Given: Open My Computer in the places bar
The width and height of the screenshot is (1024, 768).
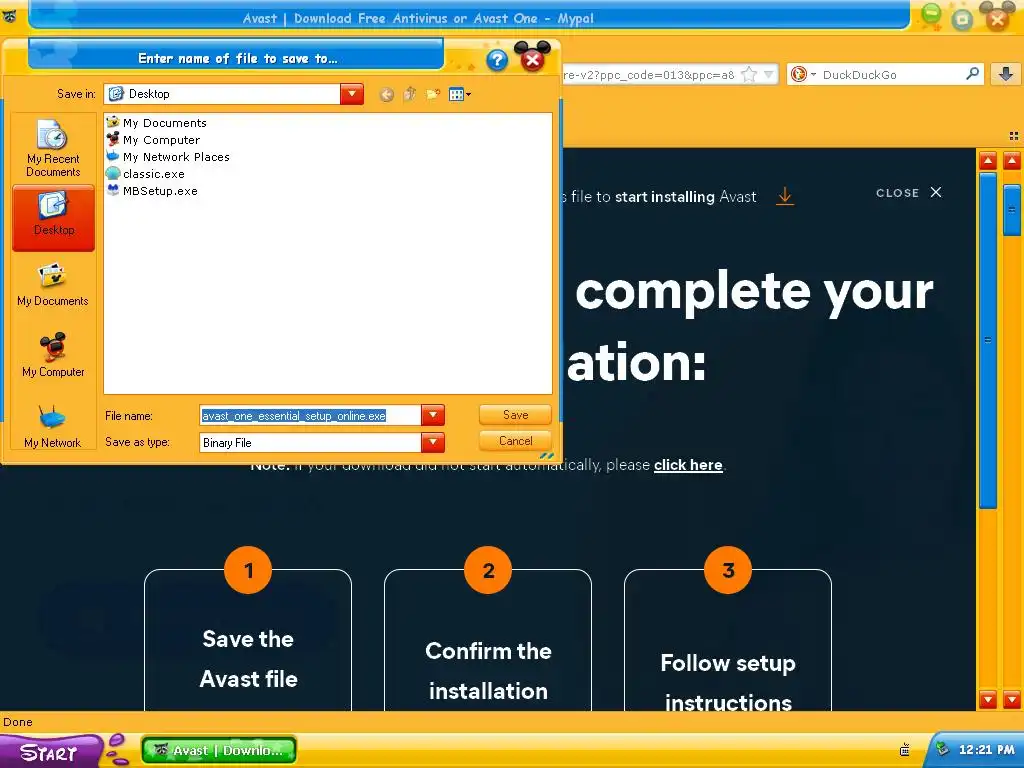Looking at the screenshot, I should pyautogui.click(x=53, y=356).
